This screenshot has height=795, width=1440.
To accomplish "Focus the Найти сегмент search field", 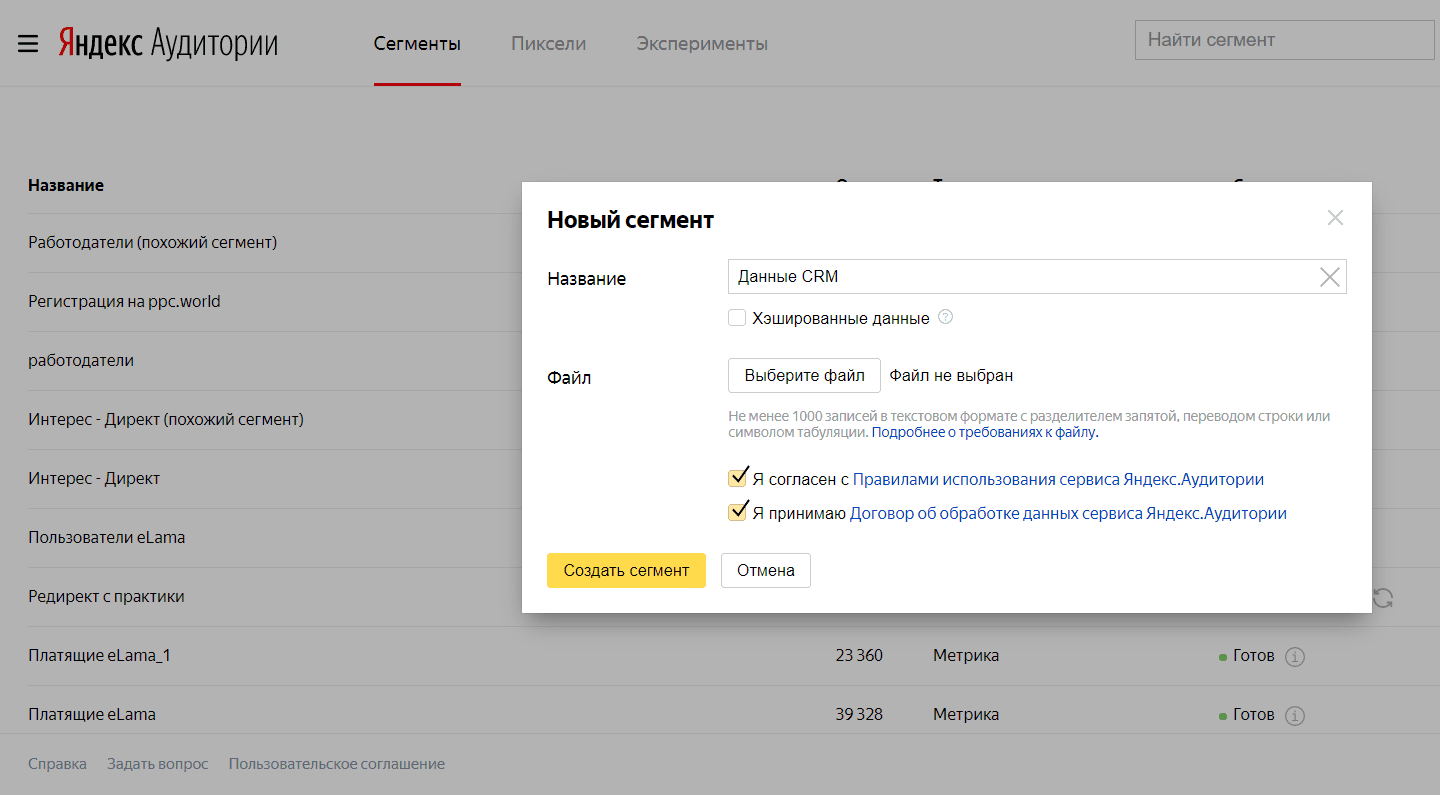I will point(1284,41).
